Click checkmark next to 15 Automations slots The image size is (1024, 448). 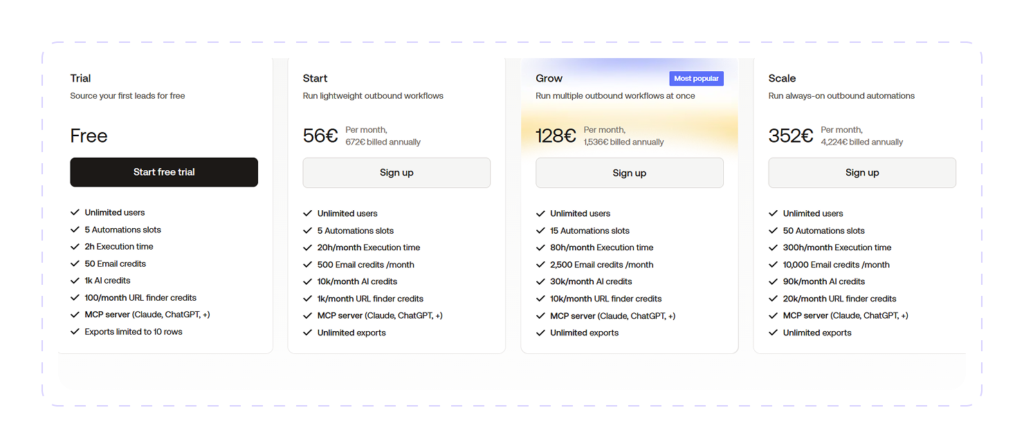pos(540,231)
